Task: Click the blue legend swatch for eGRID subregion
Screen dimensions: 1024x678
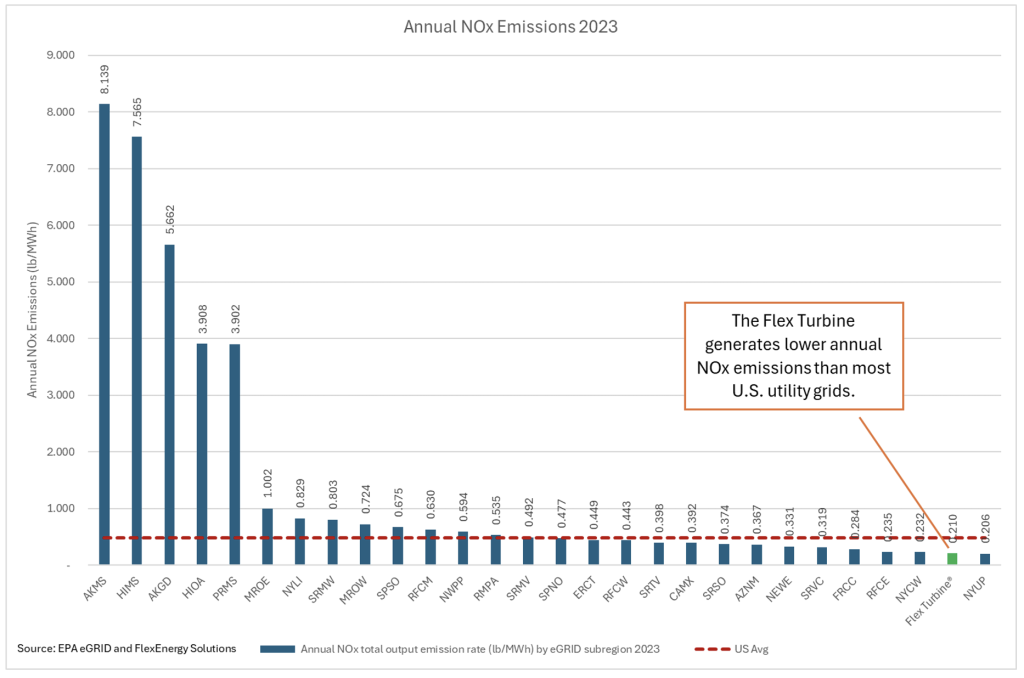Action: tap(274, 649)
